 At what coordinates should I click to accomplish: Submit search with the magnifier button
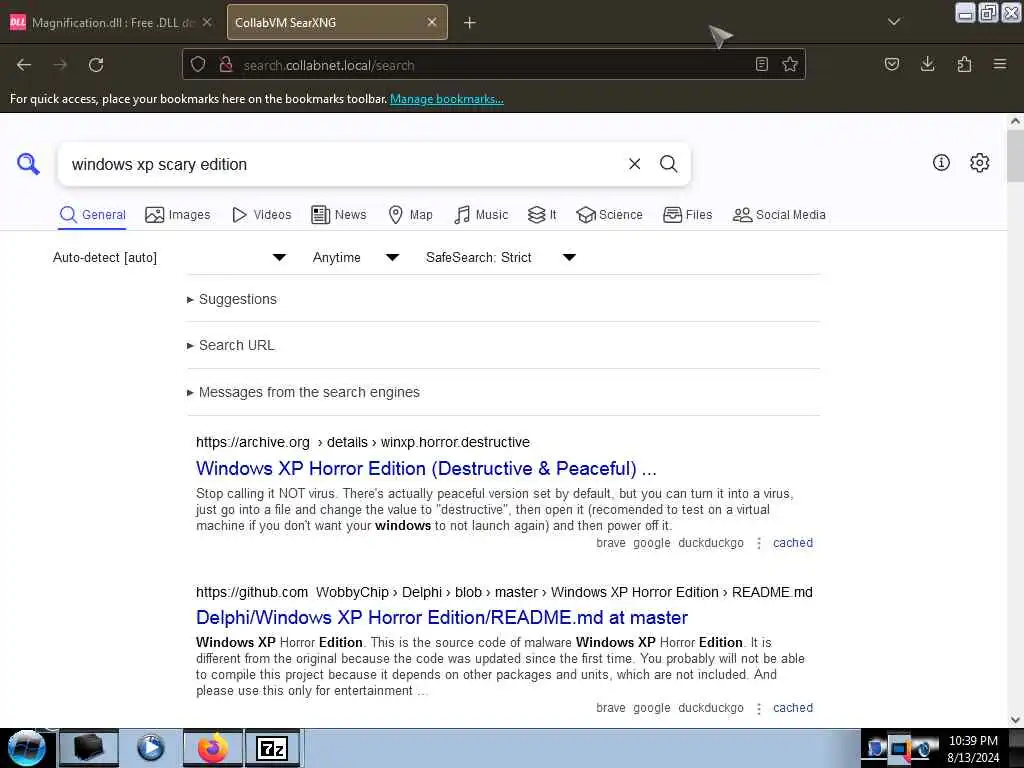668,164
